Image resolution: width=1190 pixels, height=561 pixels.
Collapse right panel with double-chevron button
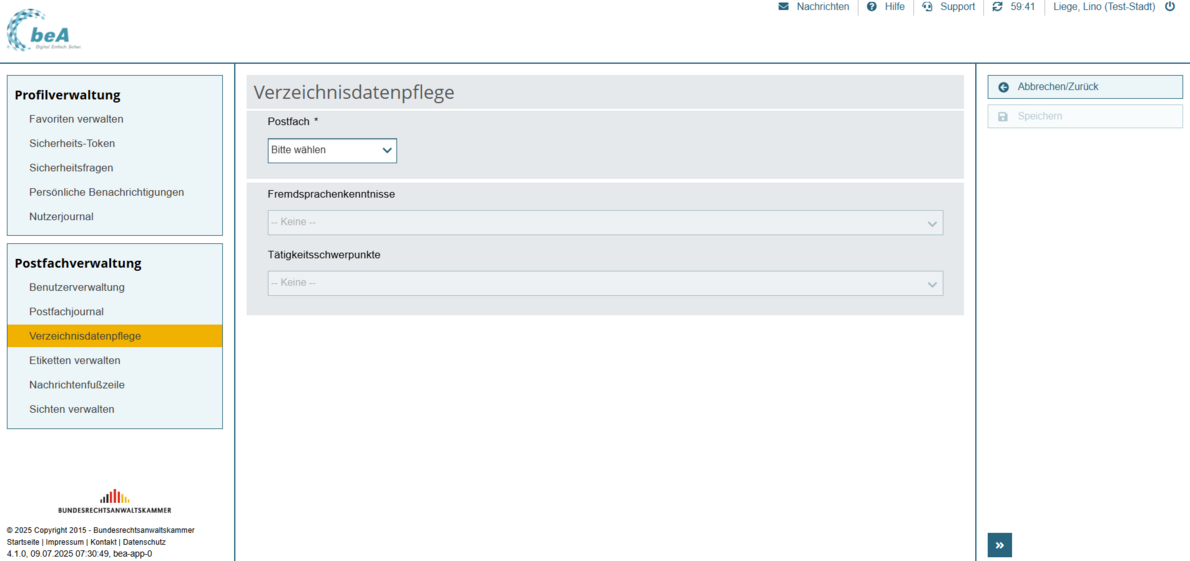point(999,545)
